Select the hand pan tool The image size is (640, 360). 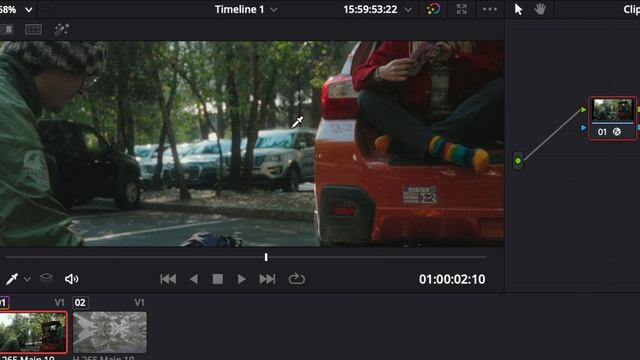pyautogui.click(x=540, y=9)
